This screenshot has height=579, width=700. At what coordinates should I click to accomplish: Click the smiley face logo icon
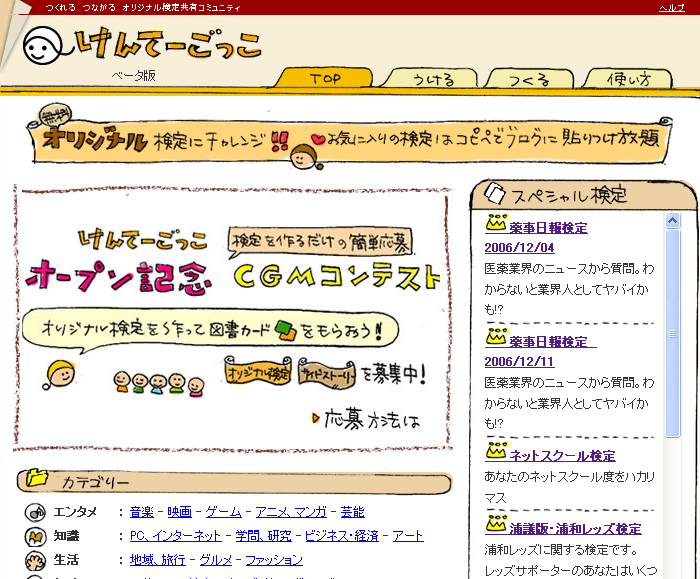coord(42,46)
